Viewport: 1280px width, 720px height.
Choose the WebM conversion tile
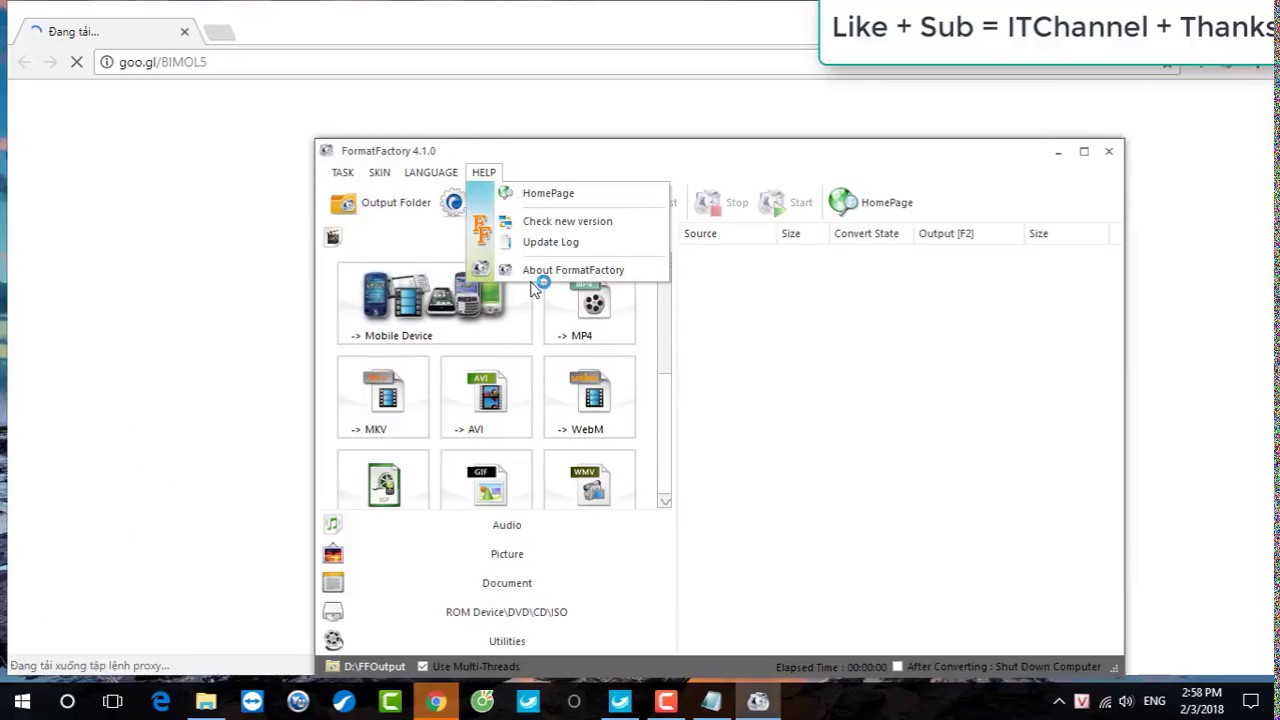589,397
